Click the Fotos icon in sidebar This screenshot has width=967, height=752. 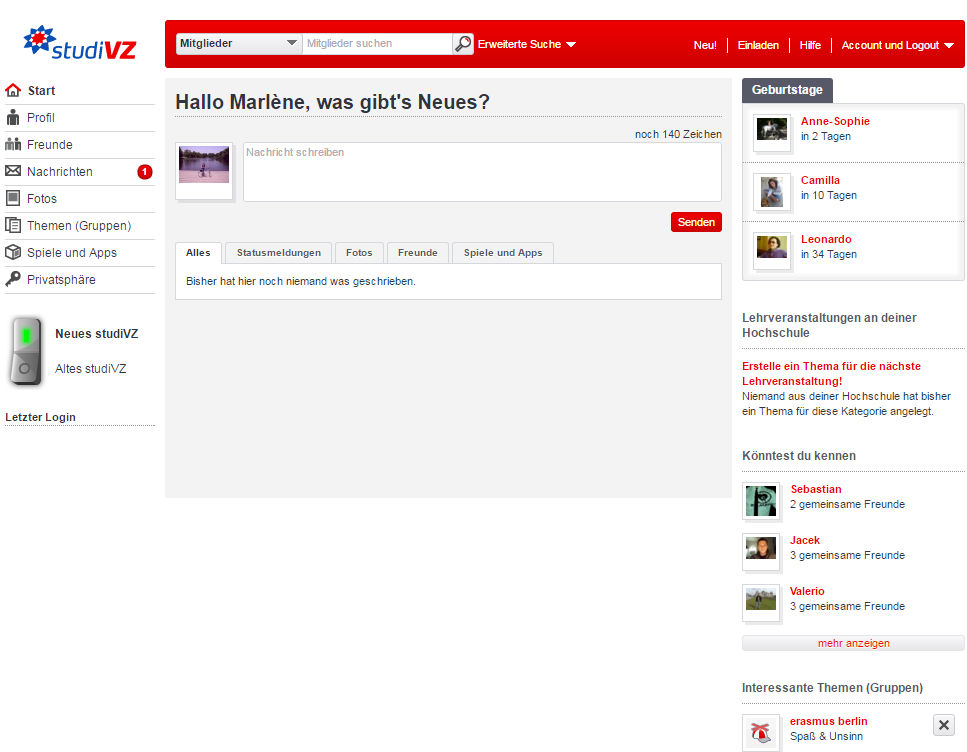13,198
